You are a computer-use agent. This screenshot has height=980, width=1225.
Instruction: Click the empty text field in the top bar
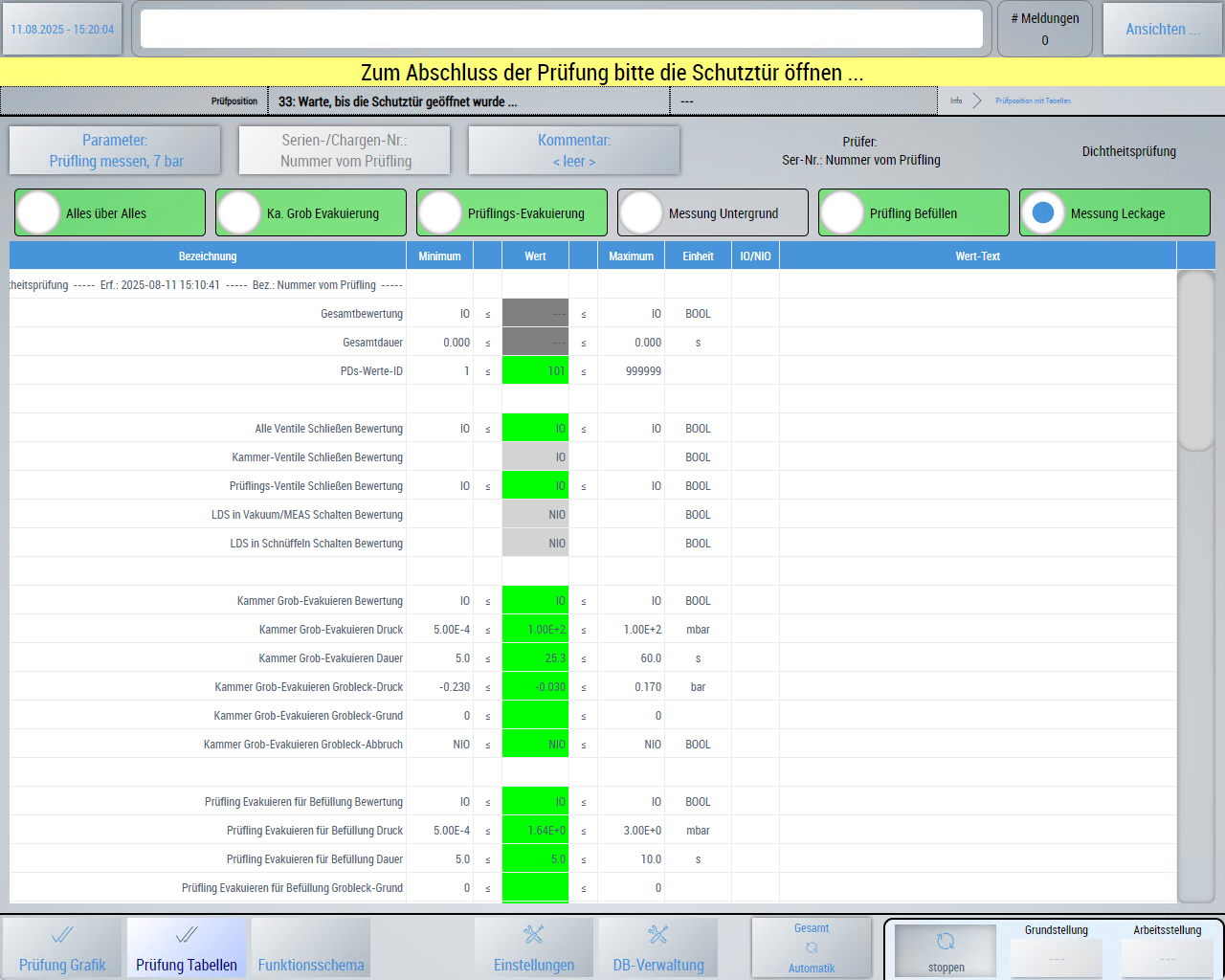[x=562, y=30]
